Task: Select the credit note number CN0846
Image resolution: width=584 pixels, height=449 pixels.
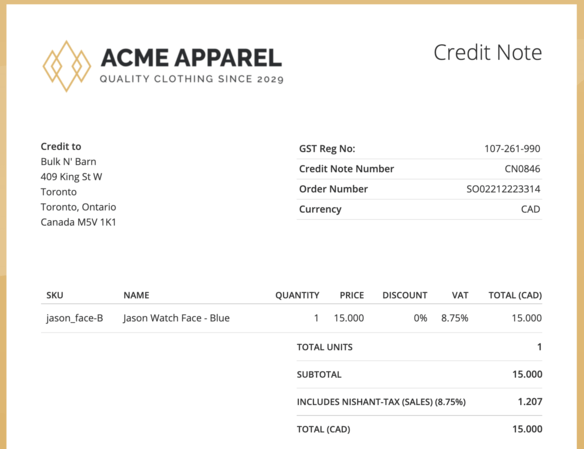Action: click(x=522, y=169)
